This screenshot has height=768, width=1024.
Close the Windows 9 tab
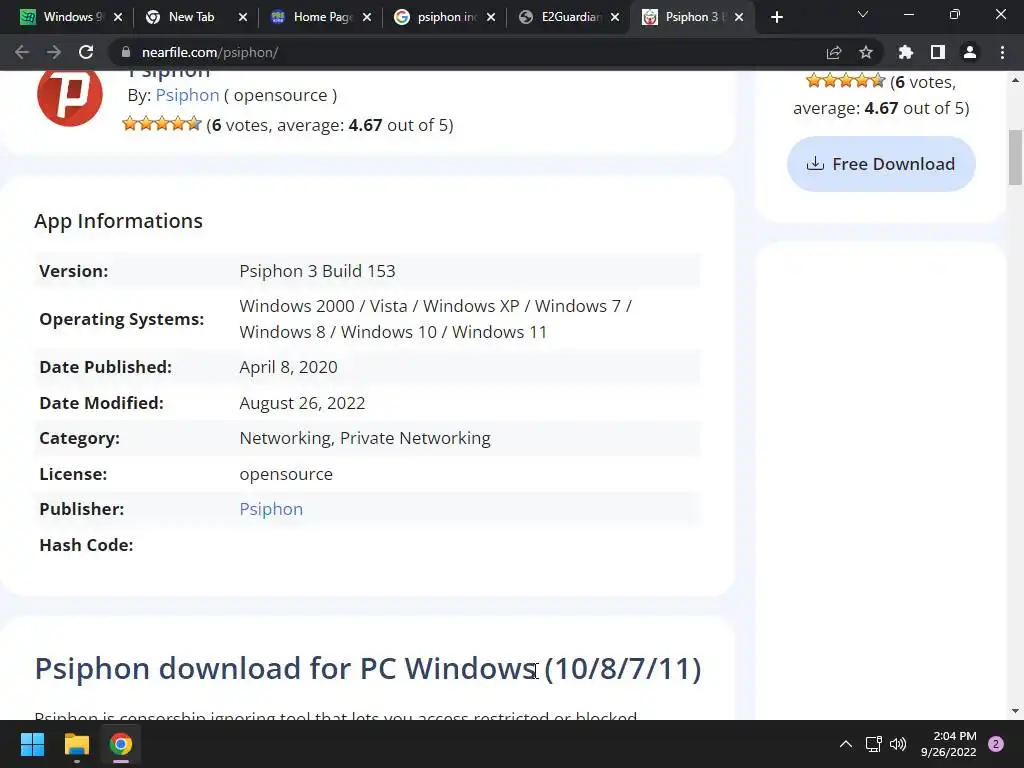118,18
